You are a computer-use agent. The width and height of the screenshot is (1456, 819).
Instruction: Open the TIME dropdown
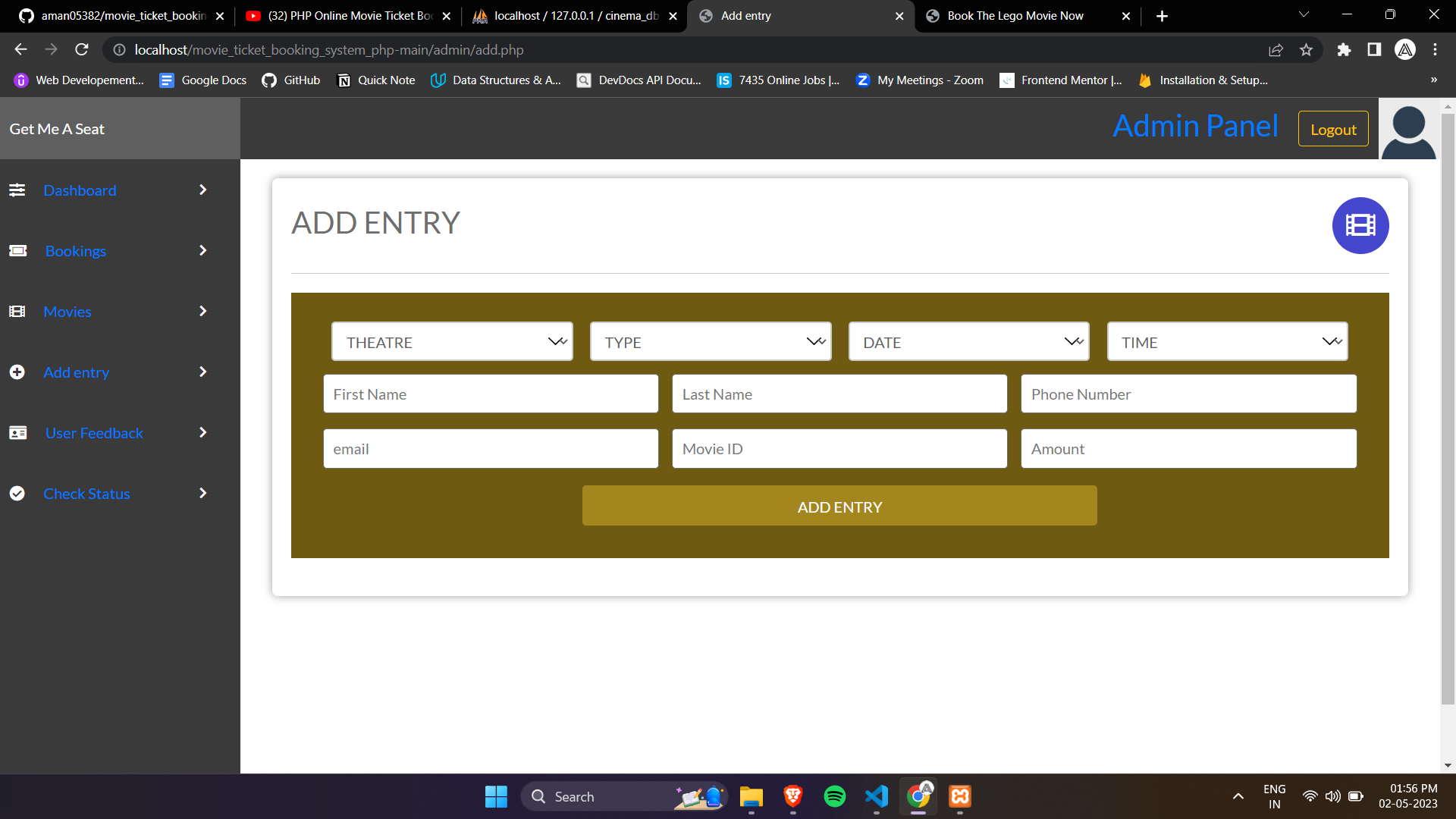(x=1226, y=341)
